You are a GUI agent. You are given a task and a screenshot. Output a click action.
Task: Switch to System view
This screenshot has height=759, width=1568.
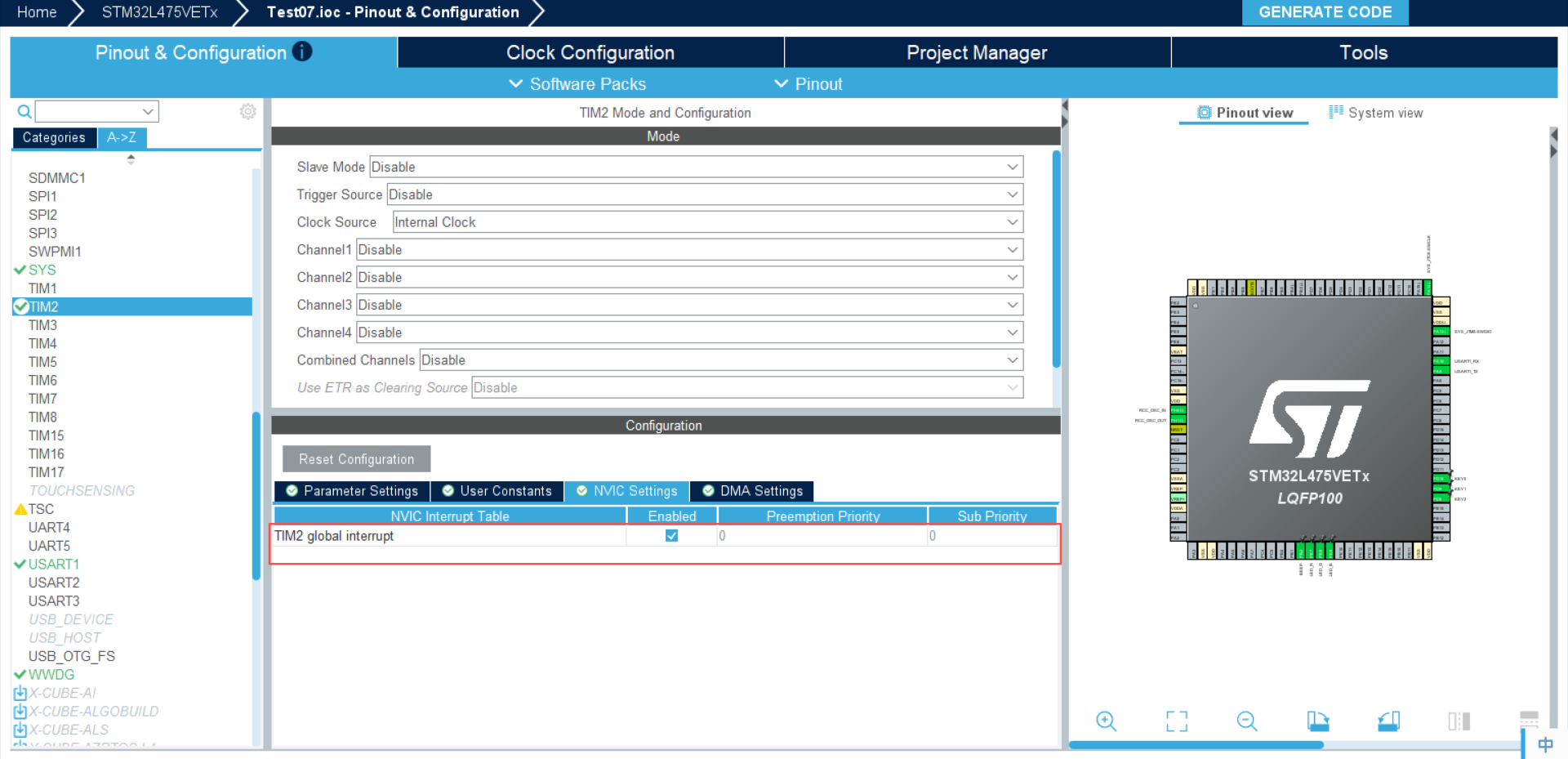(x=1376, y=113)
